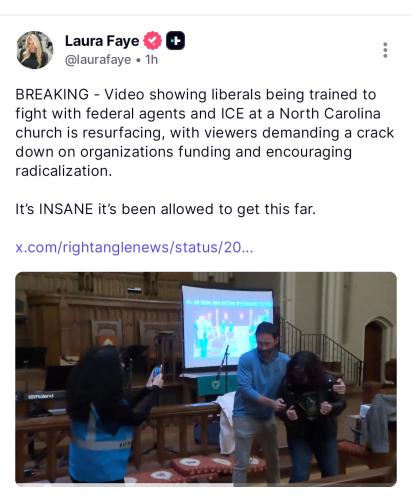Click the pink verified checkmark badge
This screenshot has height=500, width=412.
152,41
